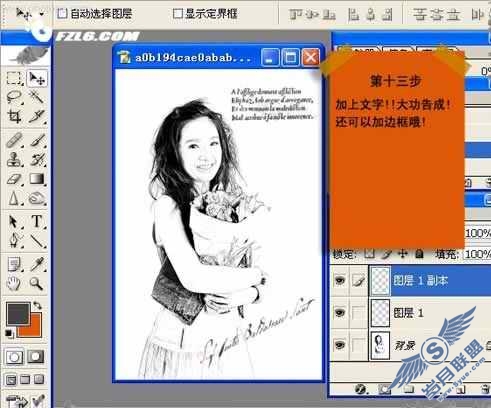This screenshot has height=408, width=491.
Task: Choose full screen mode button
Action: click(x=39, y=380)
